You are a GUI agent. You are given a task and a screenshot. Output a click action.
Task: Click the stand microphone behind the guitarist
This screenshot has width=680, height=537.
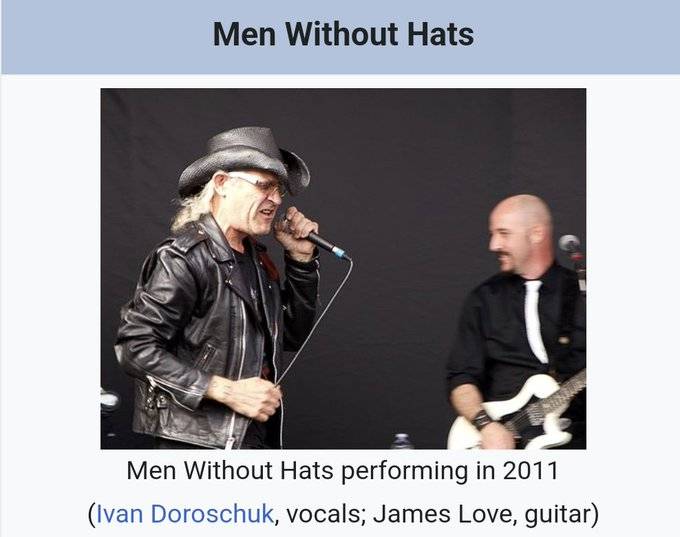tap(569, 244)
